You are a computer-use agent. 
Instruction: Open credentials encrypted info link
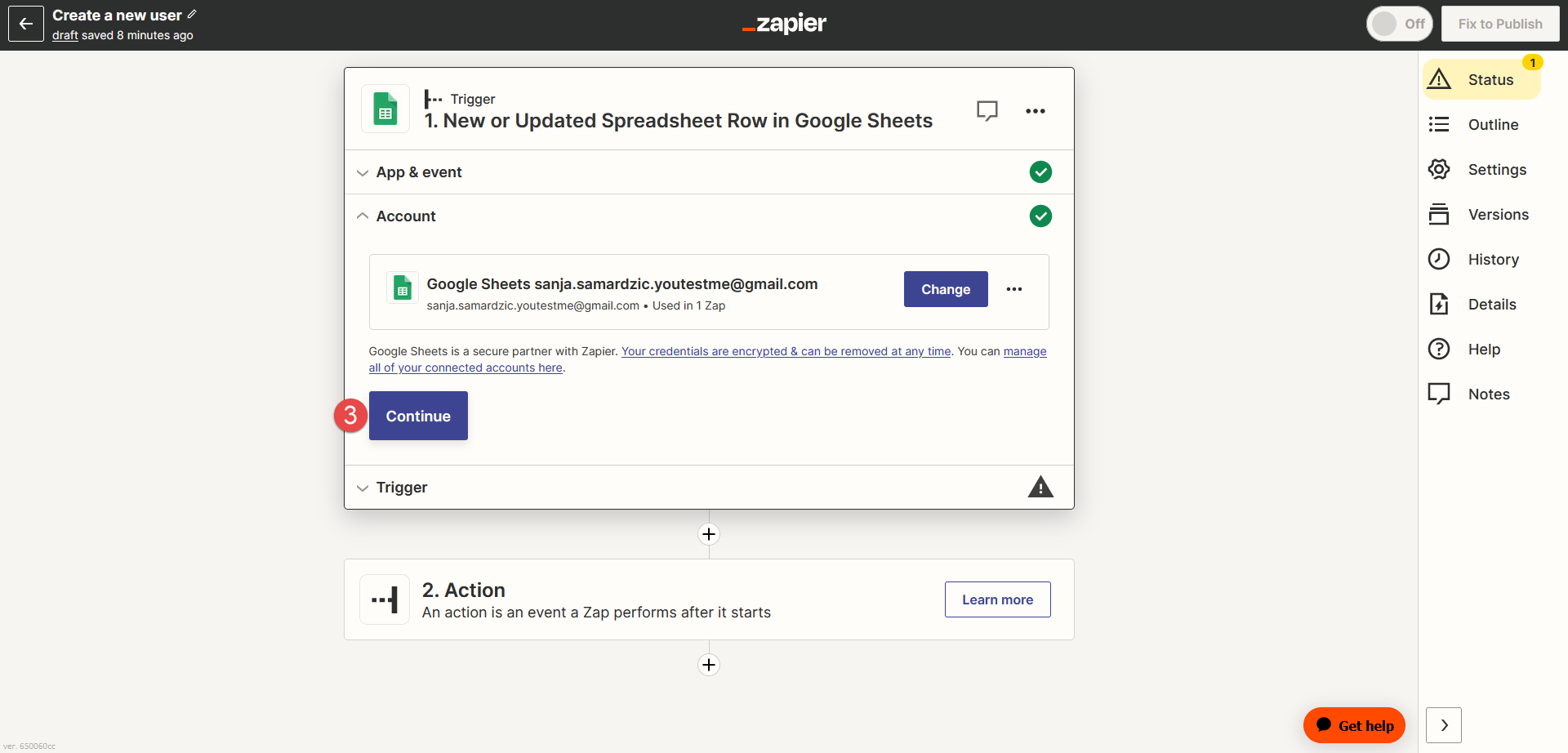pos(786,351)
